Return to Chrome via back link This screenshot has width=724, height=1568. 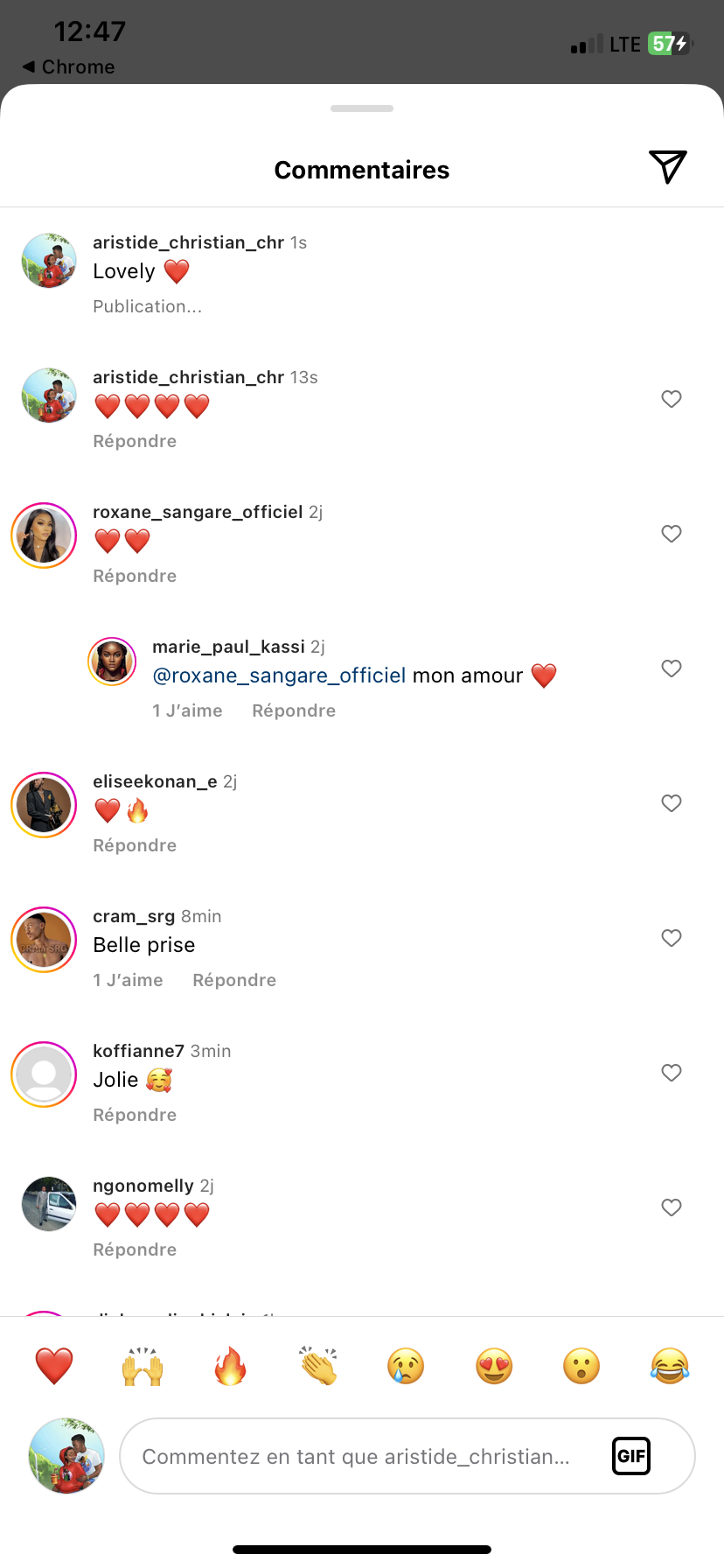[x=68, y=66]
